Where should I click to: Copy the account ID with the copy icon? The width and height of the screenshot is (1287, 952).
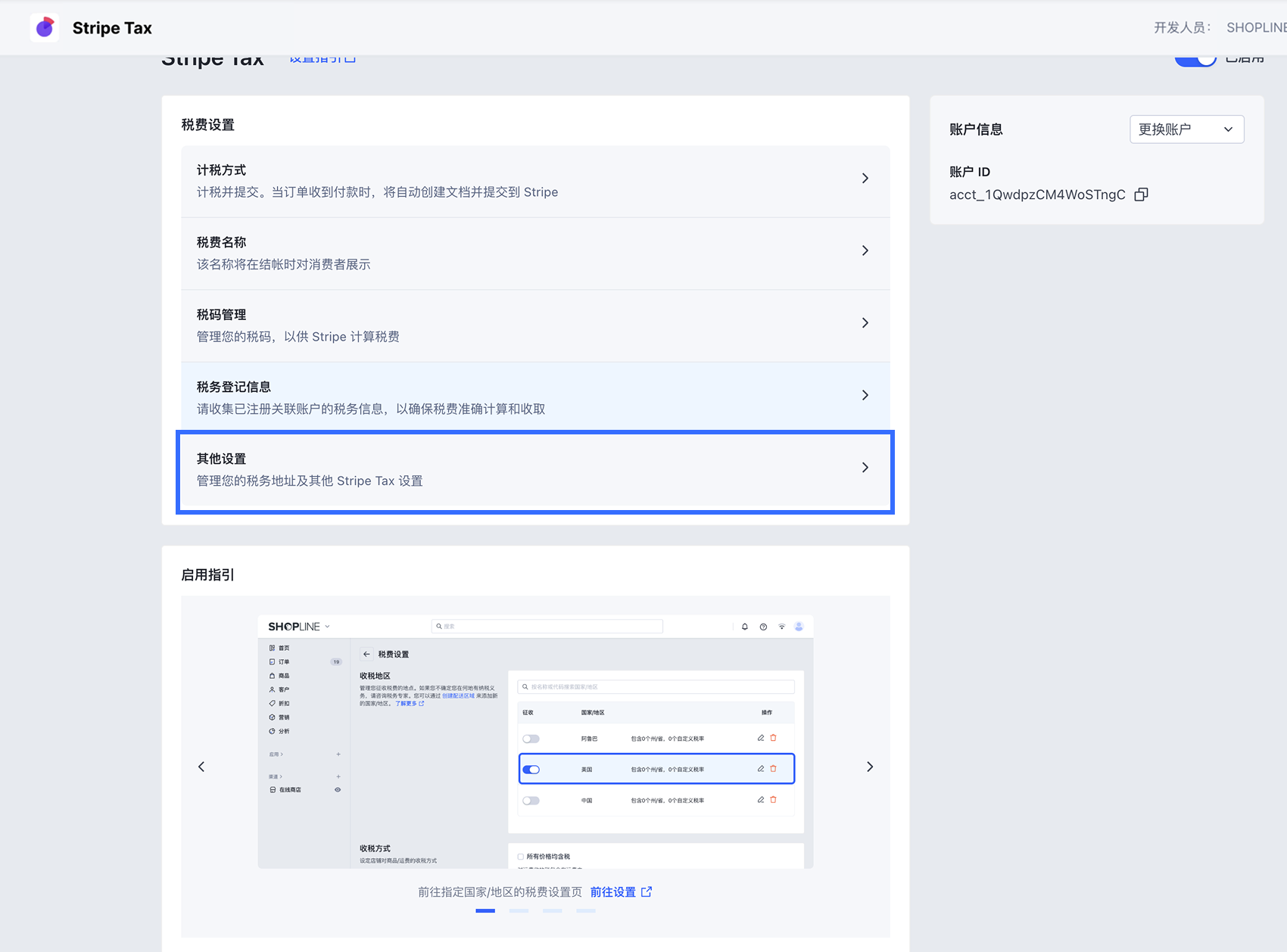point(1141,194)
